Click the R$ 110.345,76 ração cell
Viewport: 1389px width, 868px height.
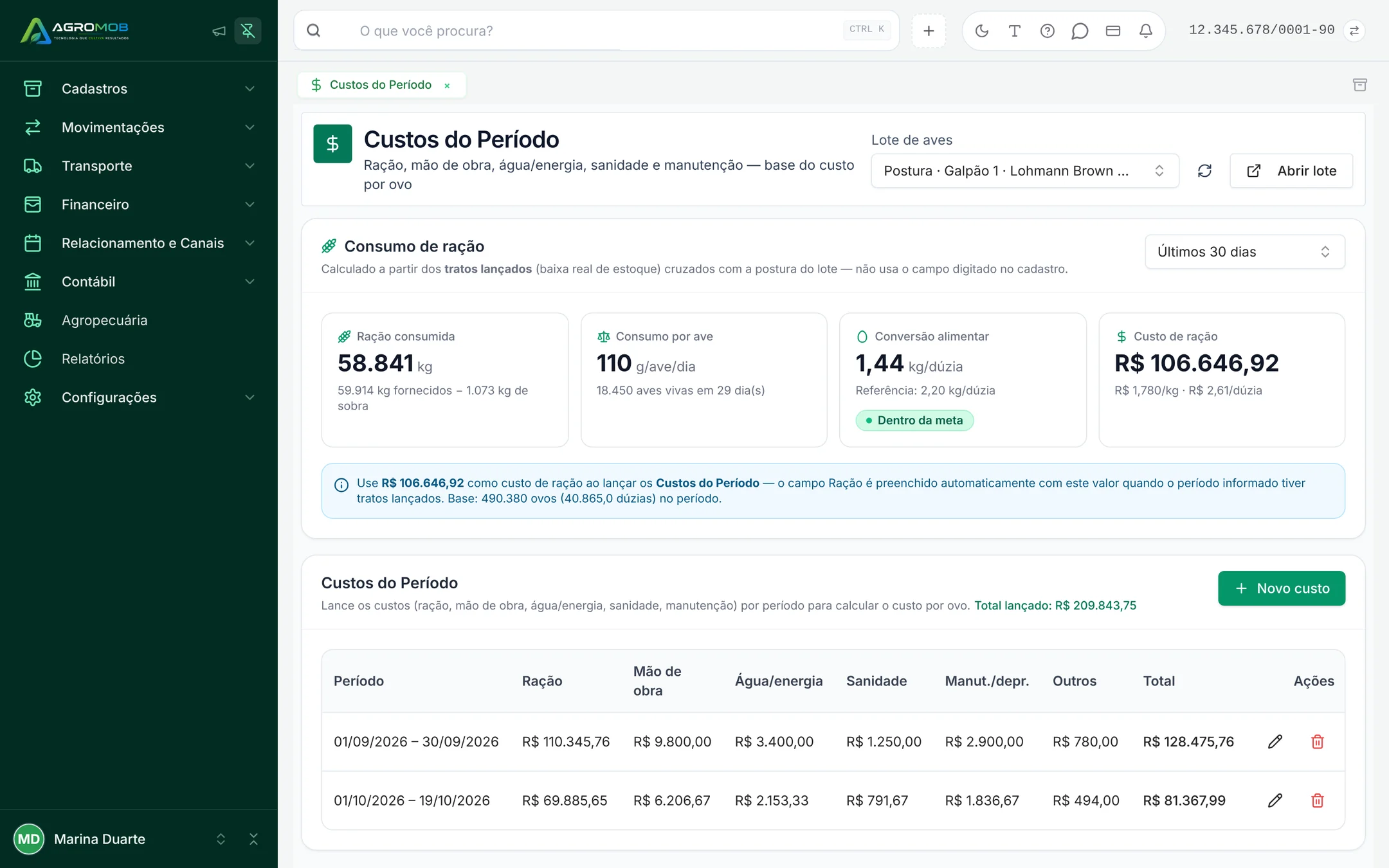click(566, 742)
